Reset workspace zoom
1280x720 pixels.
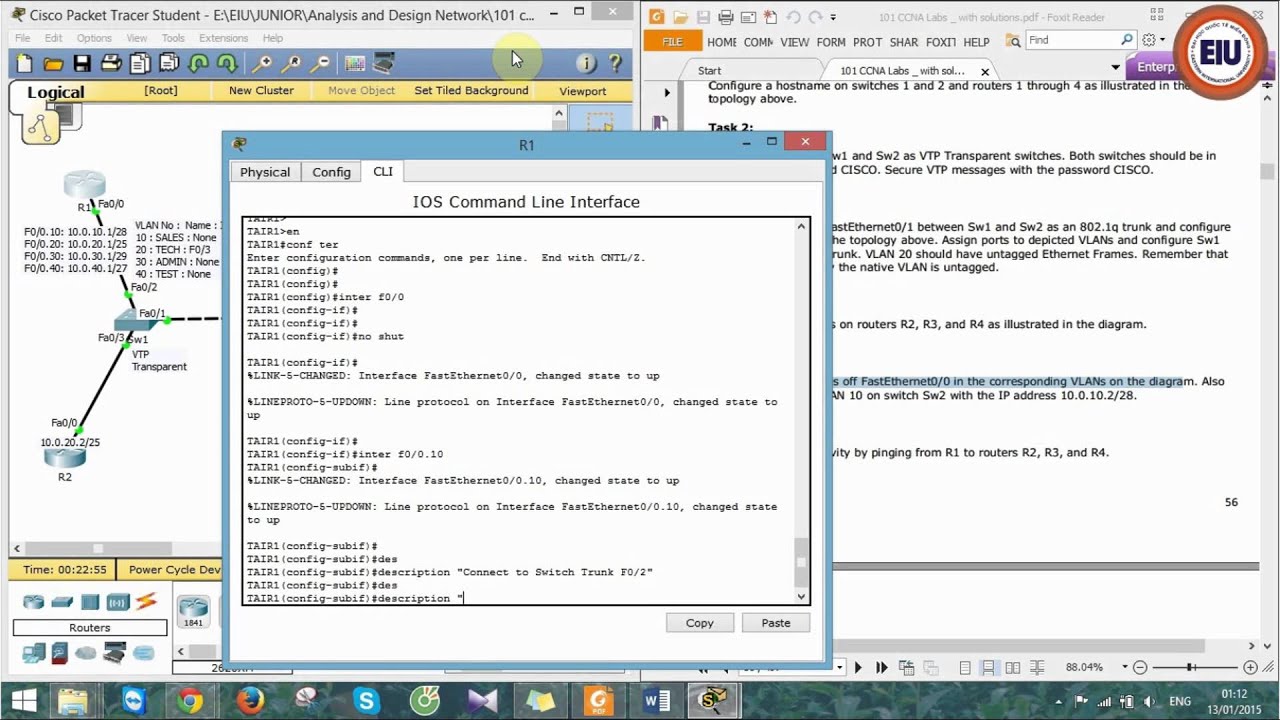[x=291, y=64]
